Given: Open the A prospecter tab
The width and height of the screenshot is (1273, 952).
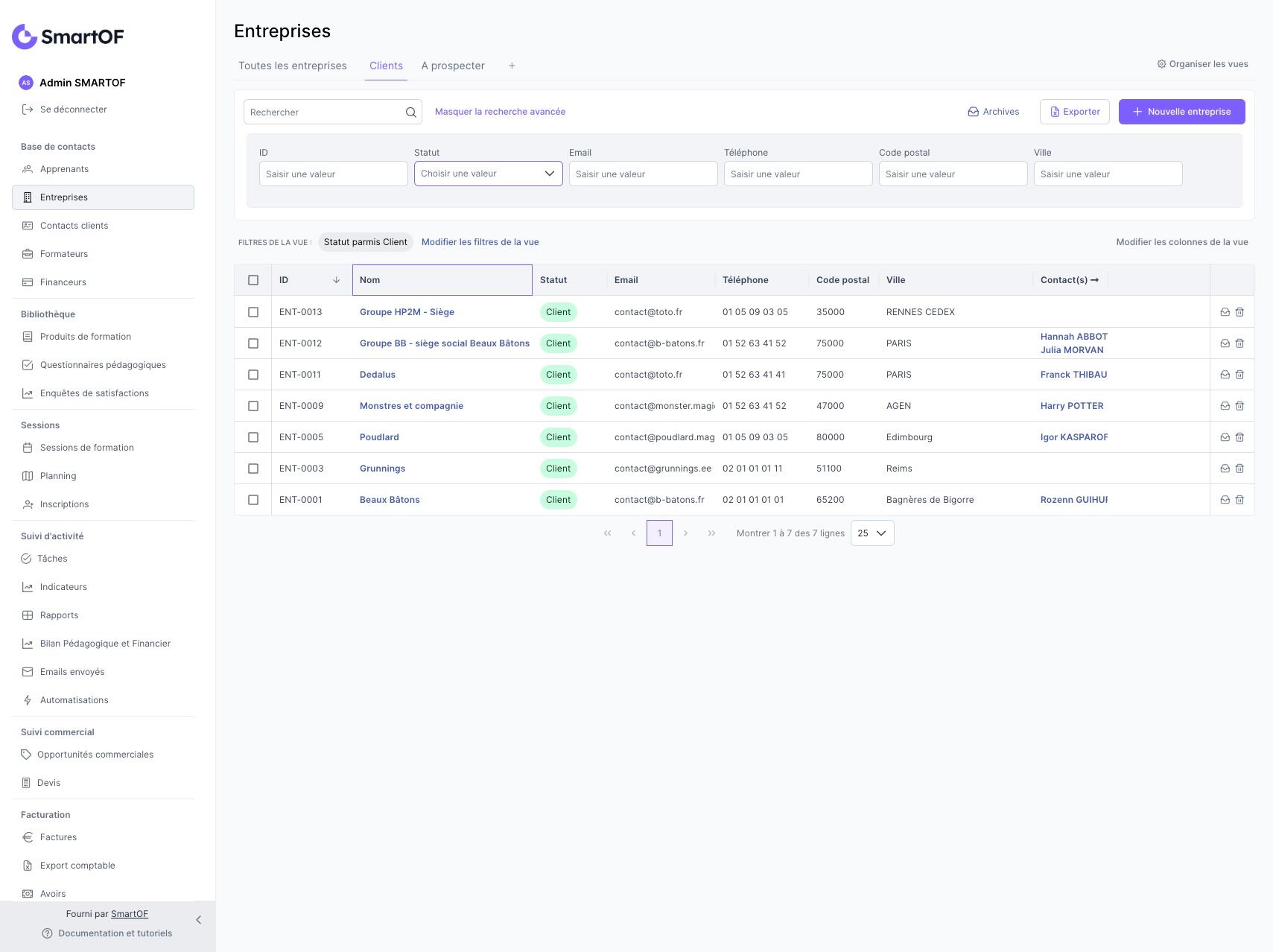Looking at the screenshot, I should (x=453, y=66).
